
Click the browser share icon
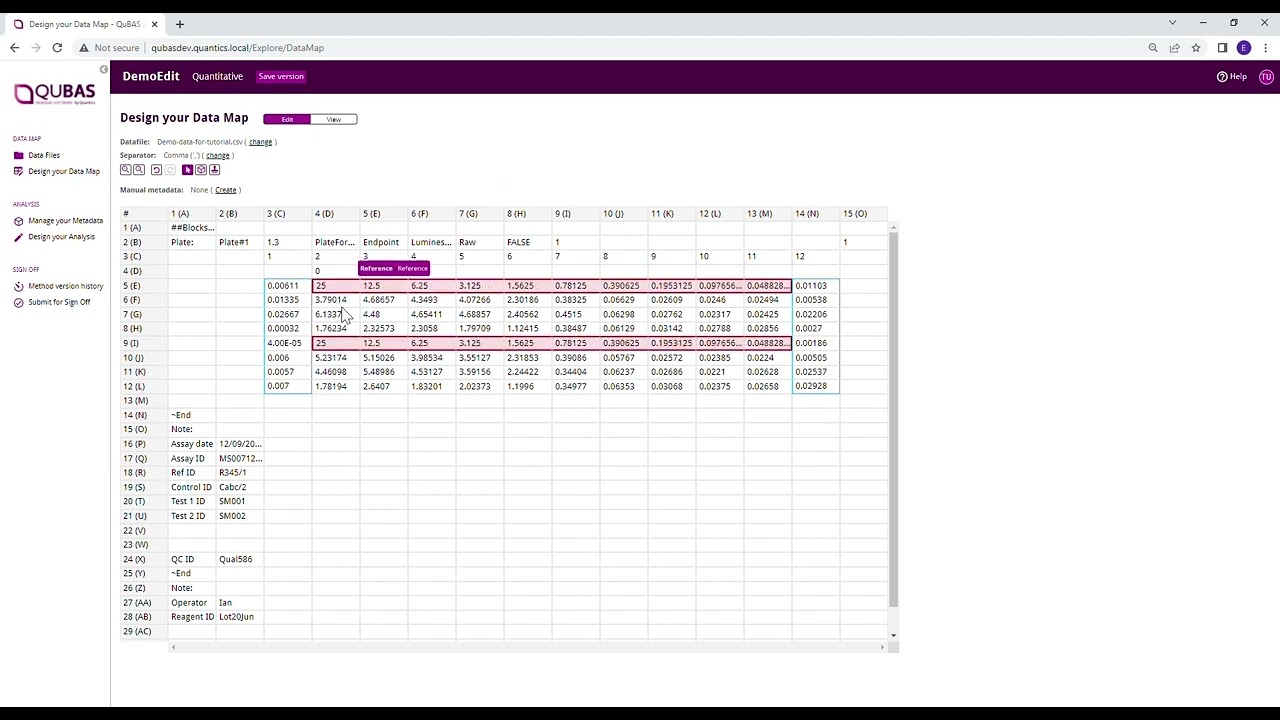point(1175,48)
